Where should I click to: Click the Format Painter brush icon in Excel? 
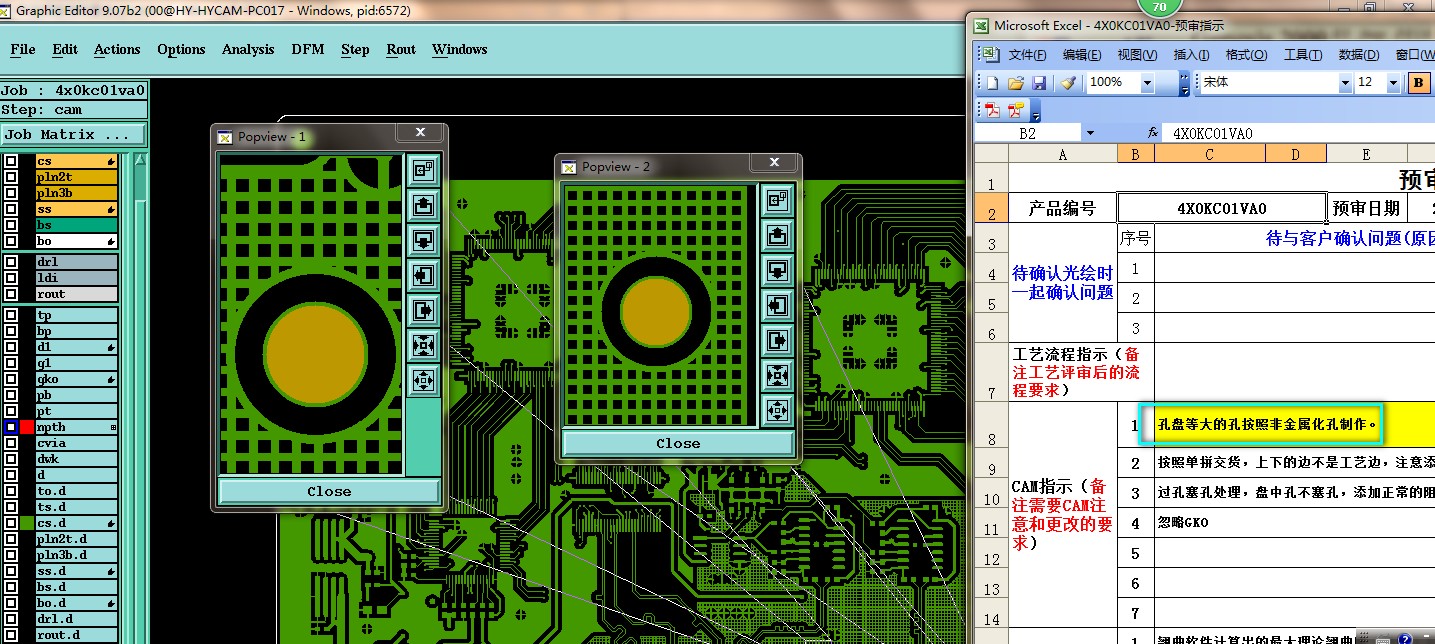coord(1068,83)
